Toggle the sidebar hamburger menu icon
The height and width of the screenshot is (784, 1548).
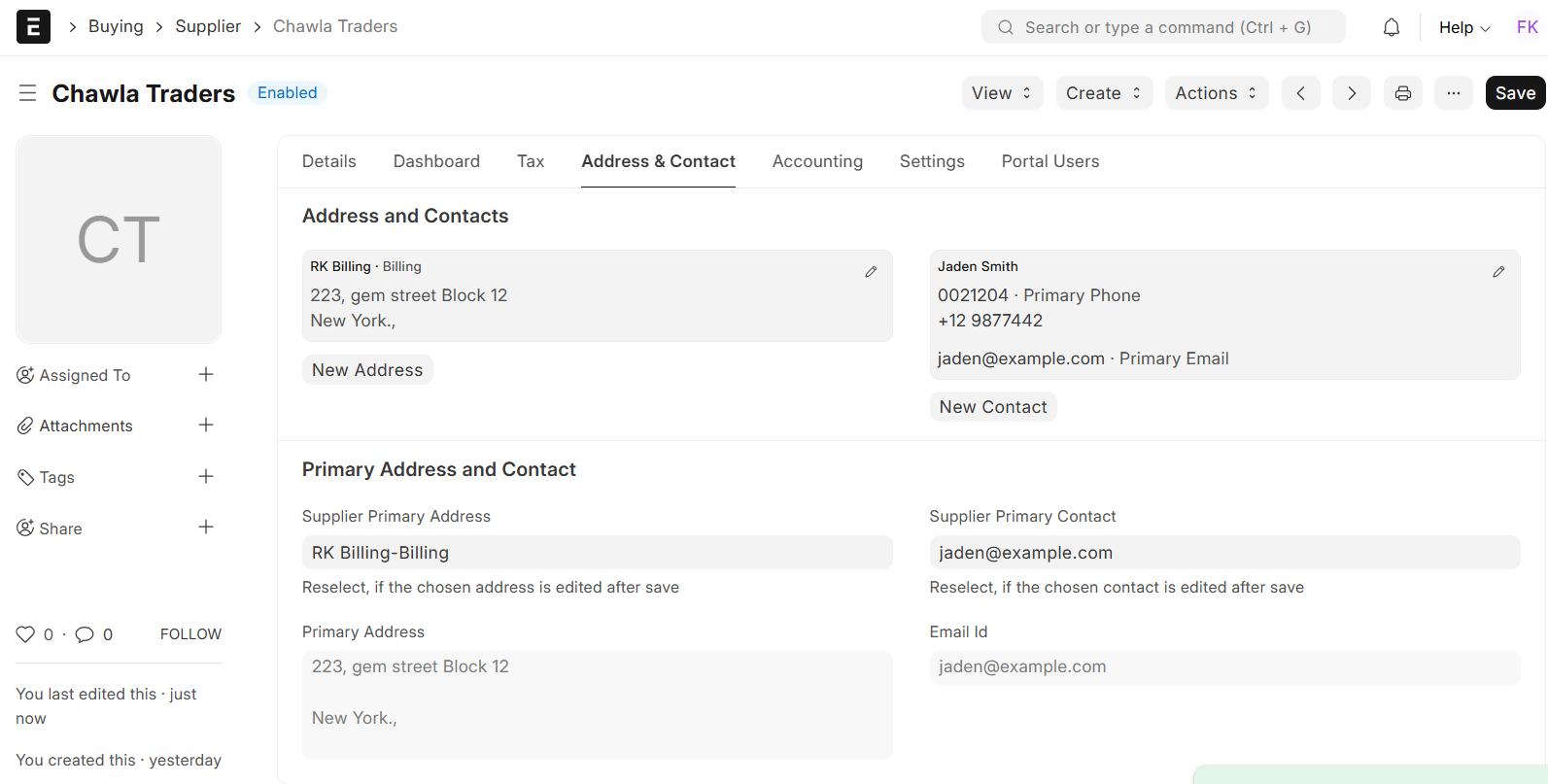27,93
